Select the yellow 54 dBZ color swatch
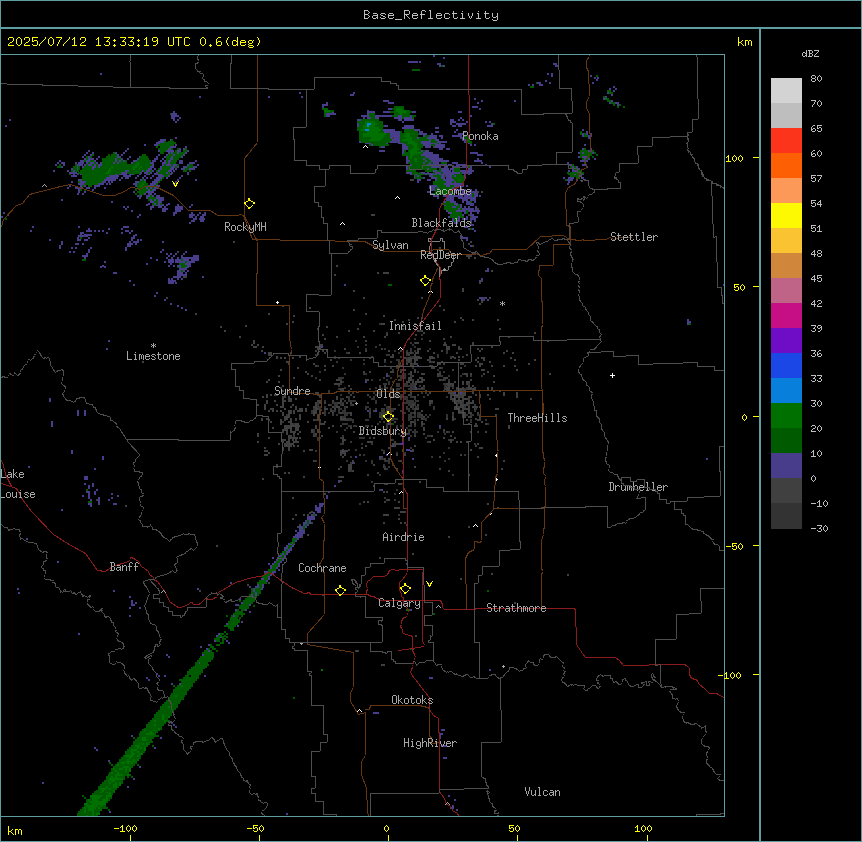The height and width of the screenshot is (842, 862). click(786, 215)
